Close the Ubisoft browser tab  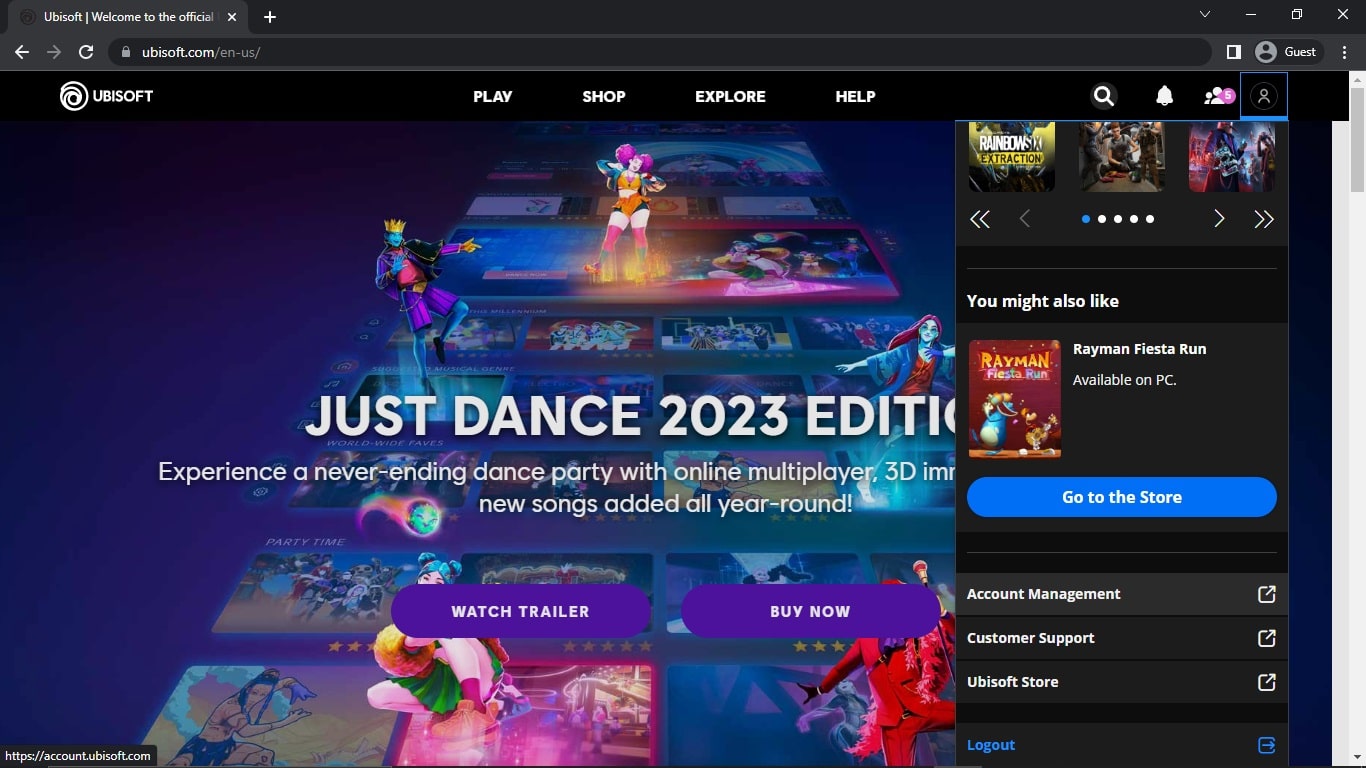232,17
